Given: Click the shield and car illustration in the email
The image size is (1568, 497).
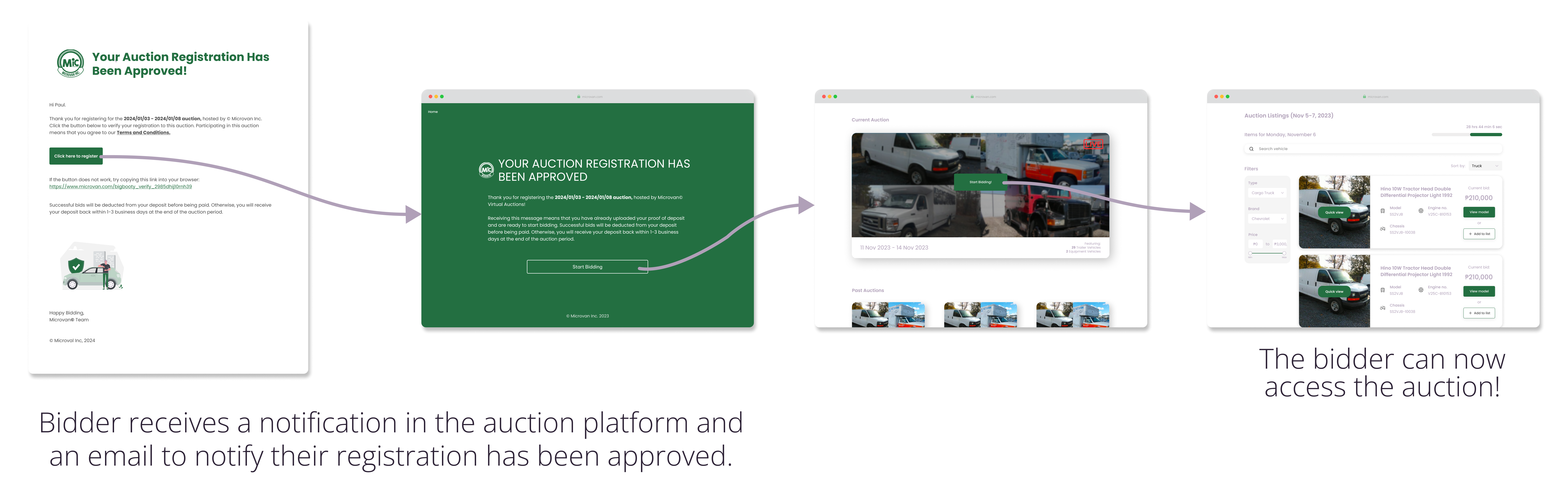Looking at the screenshot, I should [93, 266].
